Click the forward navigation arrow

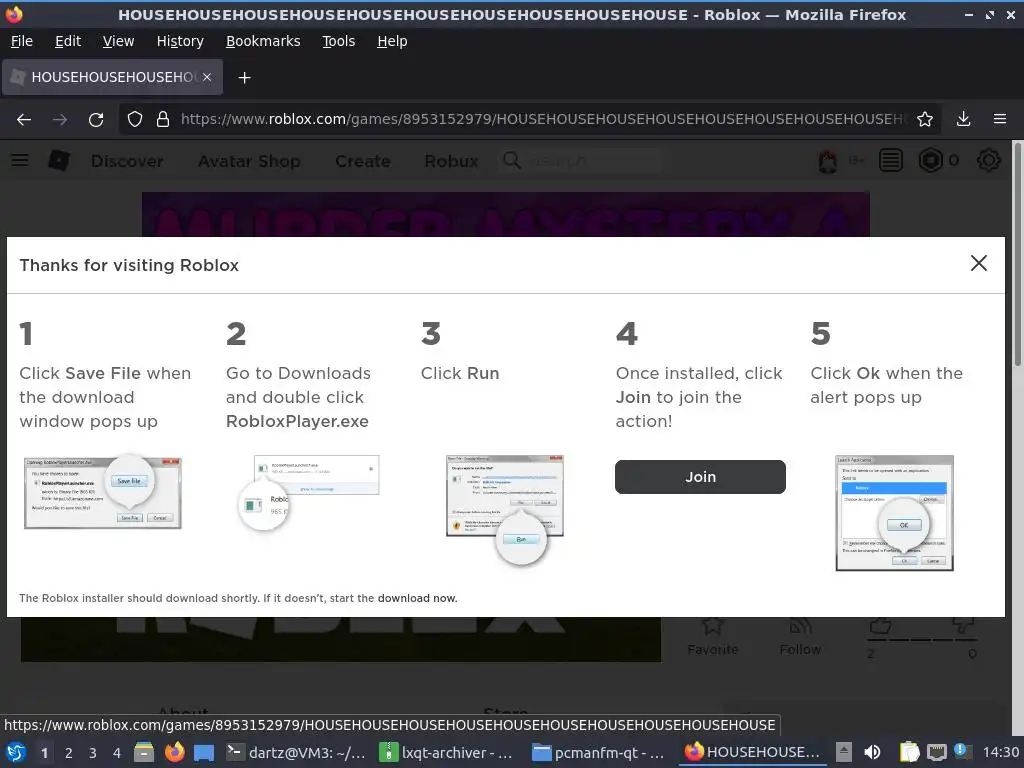[60, 119]
